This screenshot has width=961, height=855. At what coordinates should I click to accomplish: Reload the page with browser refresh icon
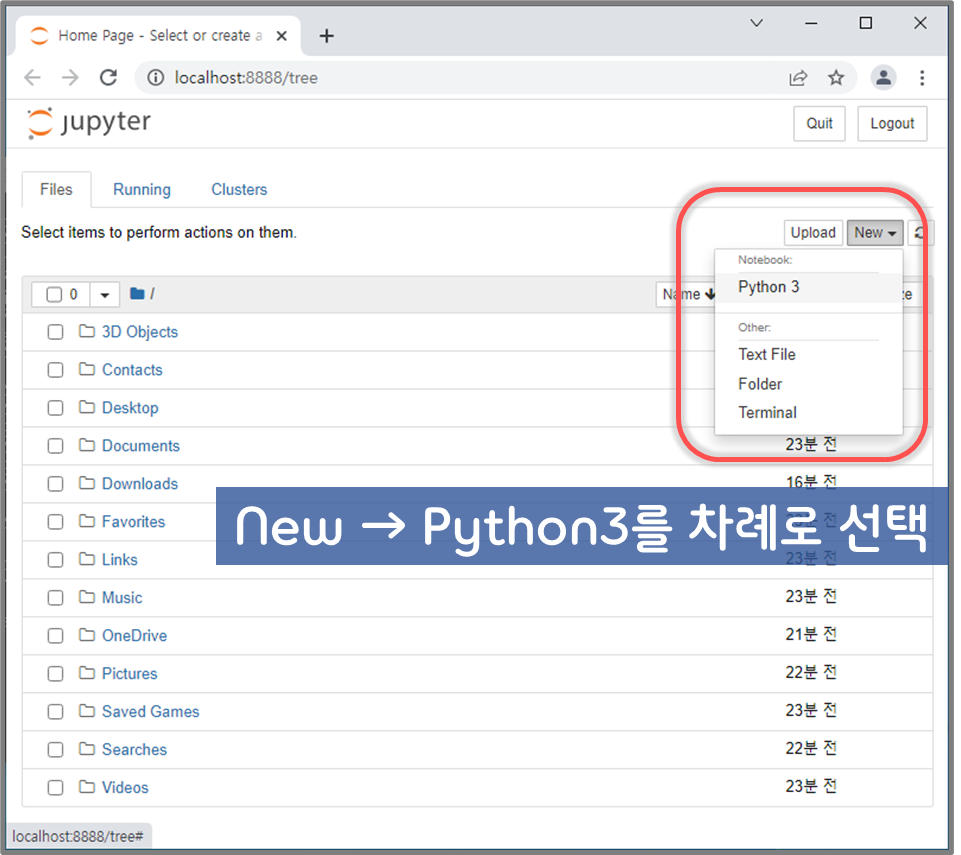tap(108, 78)
